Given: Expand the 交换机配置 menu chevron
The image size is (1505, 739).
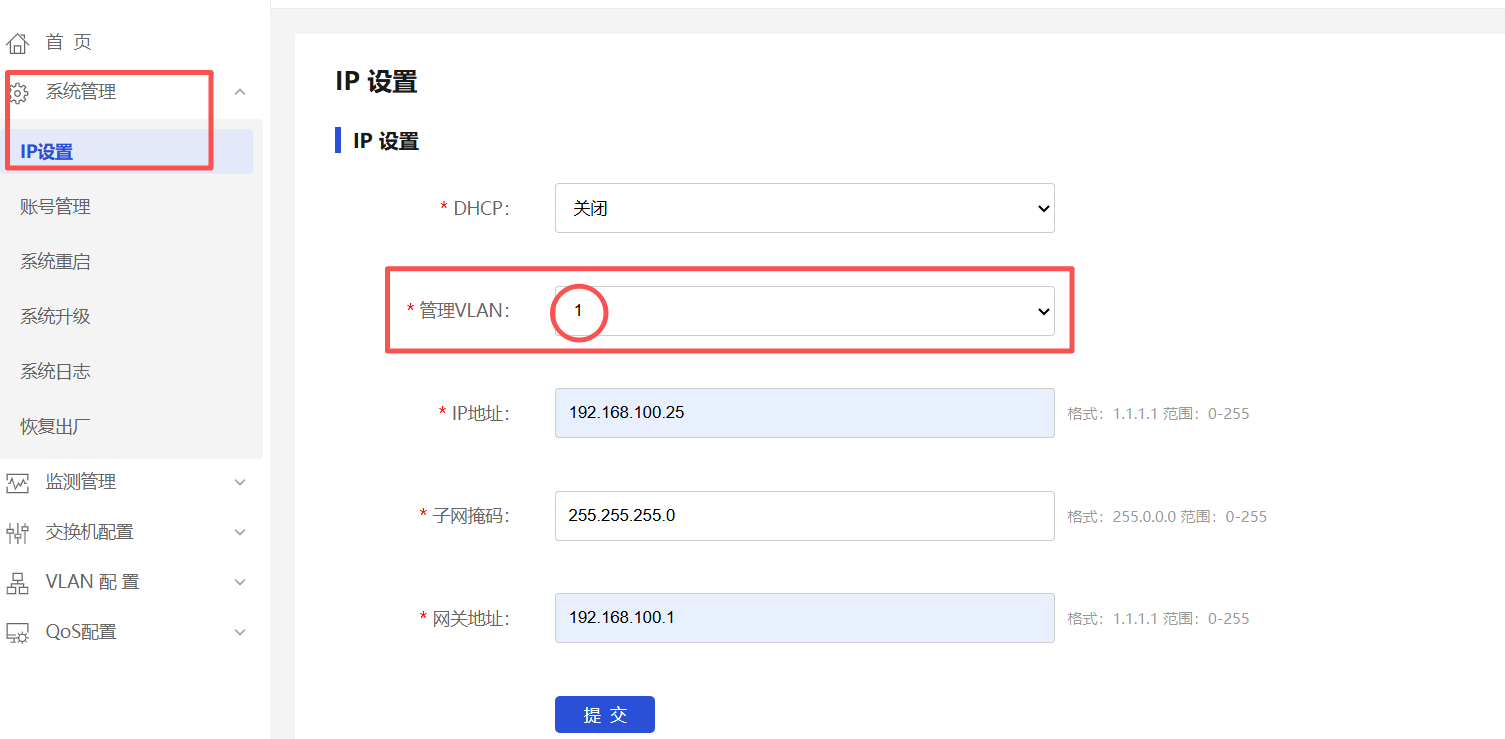Looking at the screenshot, I should tap(240, 532).
